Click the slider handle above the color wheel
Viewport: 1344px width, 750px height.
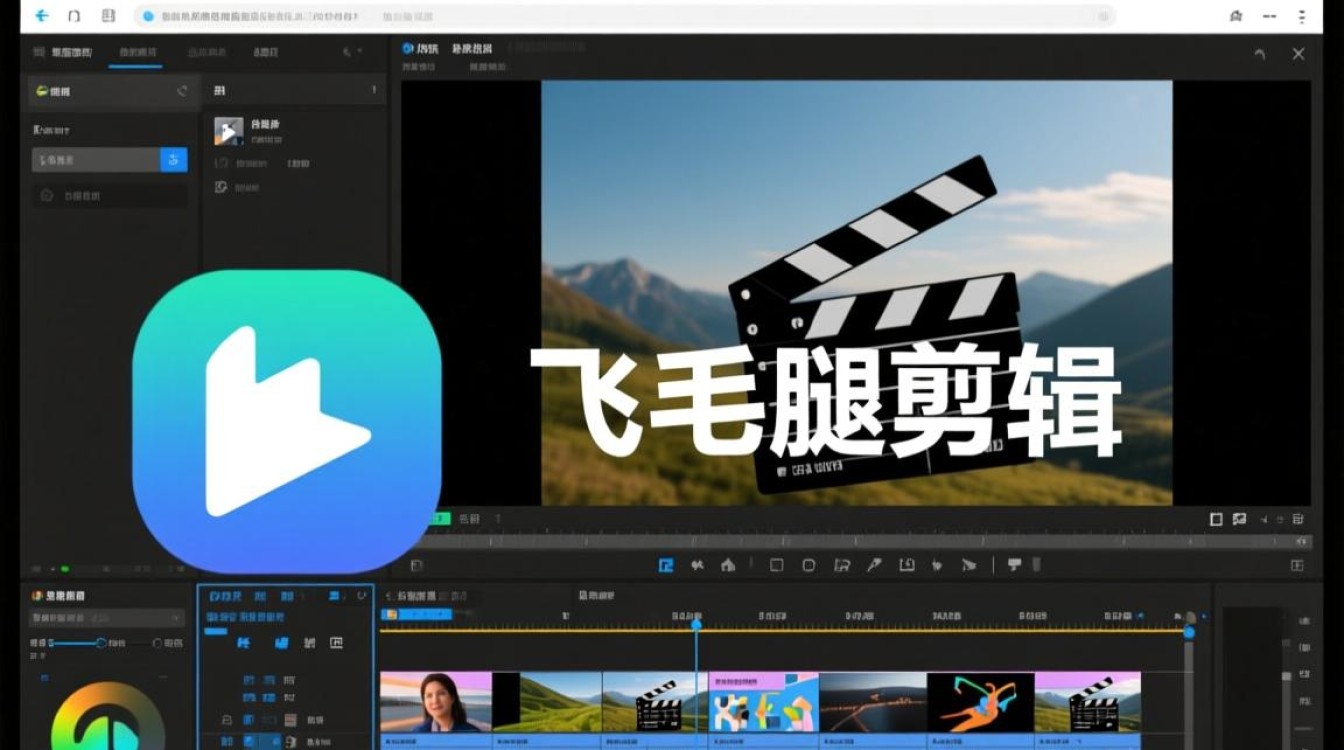101,643
